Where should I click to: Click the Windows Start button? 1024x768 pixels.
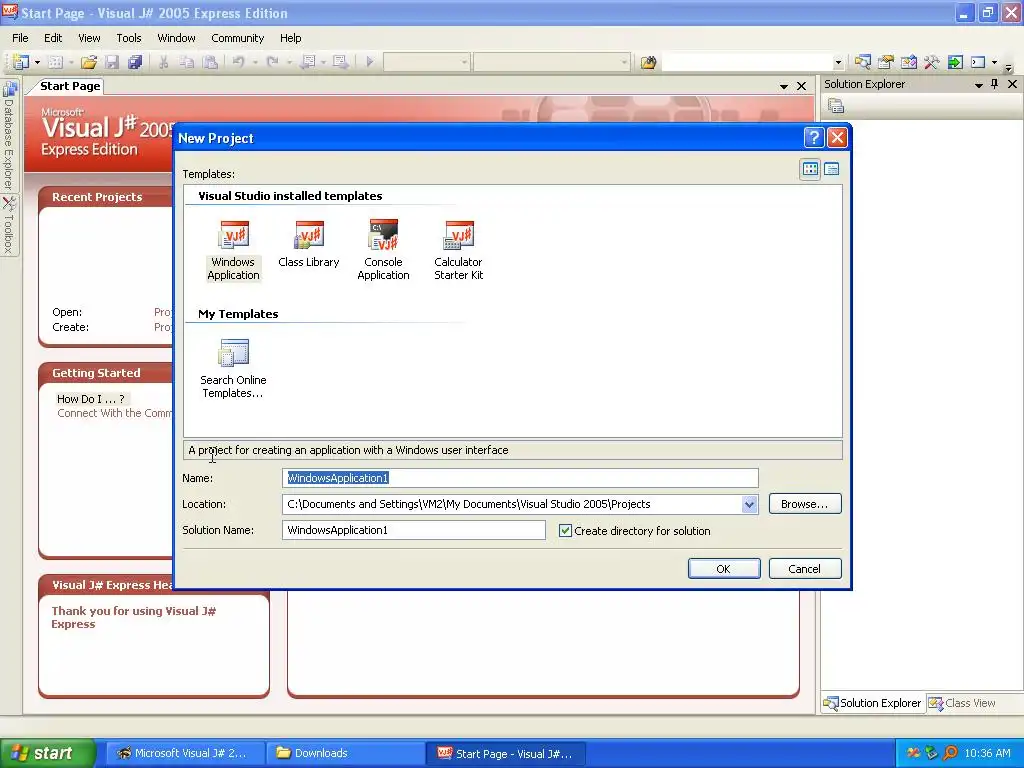click(x=47, y=753)
